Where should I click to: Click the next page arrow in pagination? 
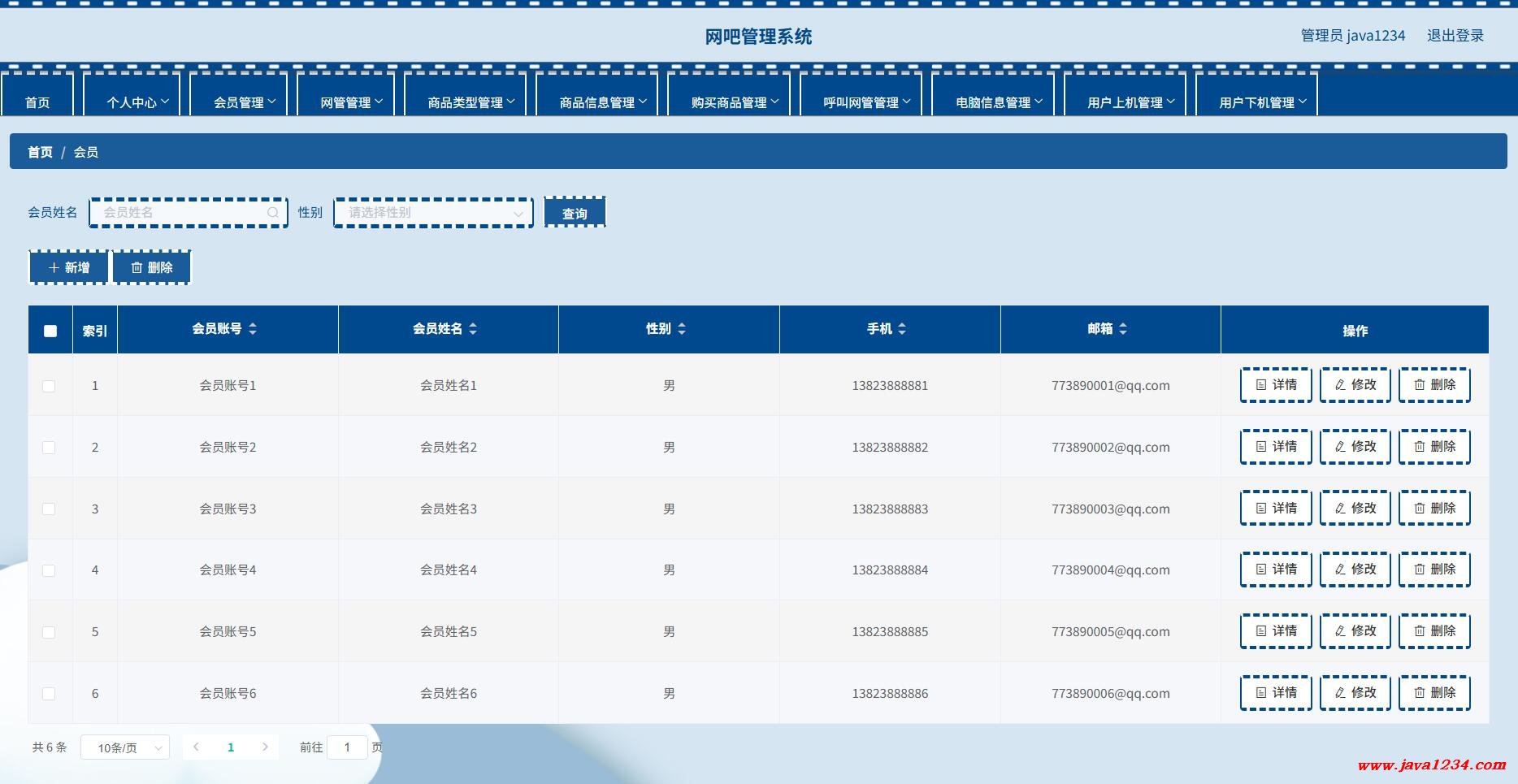coord(265,747)
